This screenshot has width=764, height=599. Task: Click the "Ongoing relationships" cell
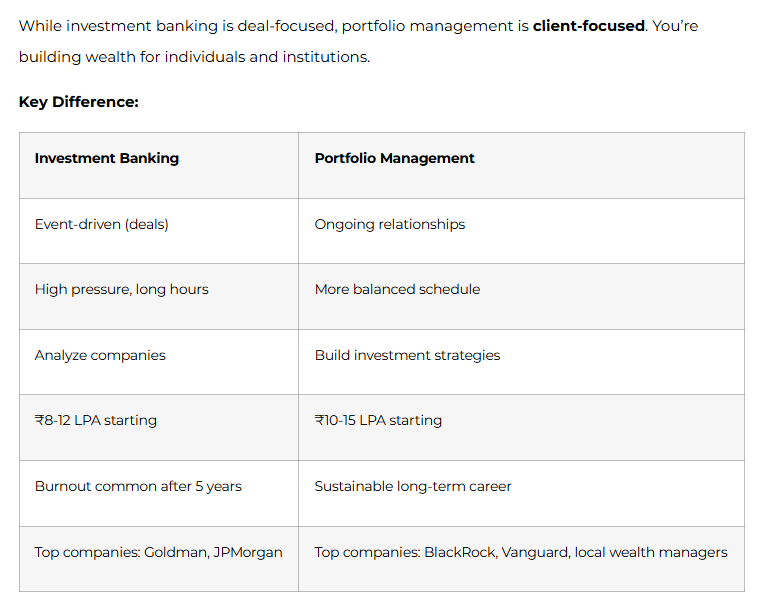click(389, 224)
